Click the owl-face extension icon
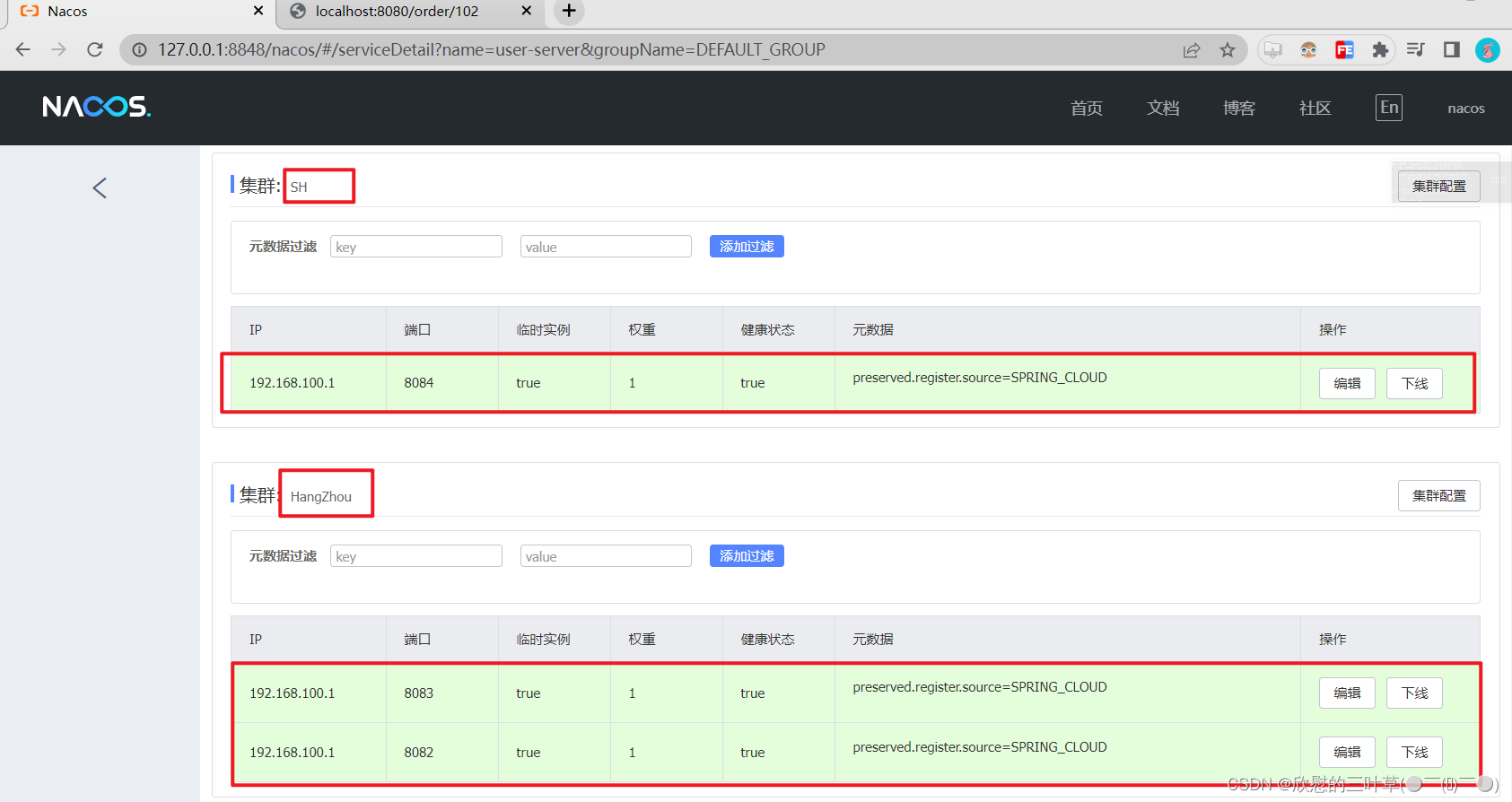 [1308, 50]
